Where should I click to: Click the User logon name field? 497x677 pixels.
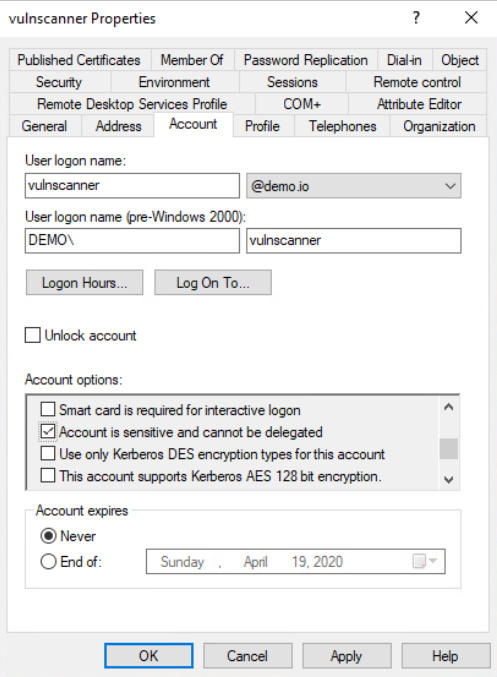pos(132,186)
